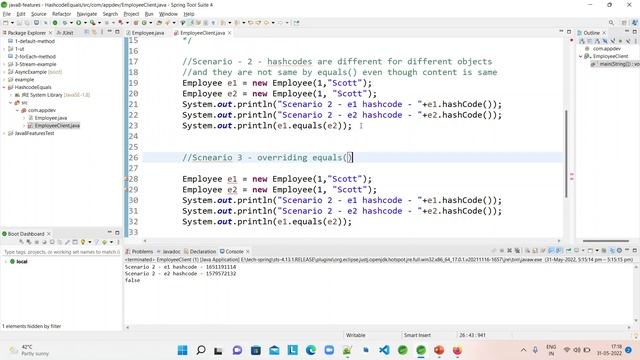Minimize the Package Explorer panel
Screen dimensions: 640x360
[109, 32]
